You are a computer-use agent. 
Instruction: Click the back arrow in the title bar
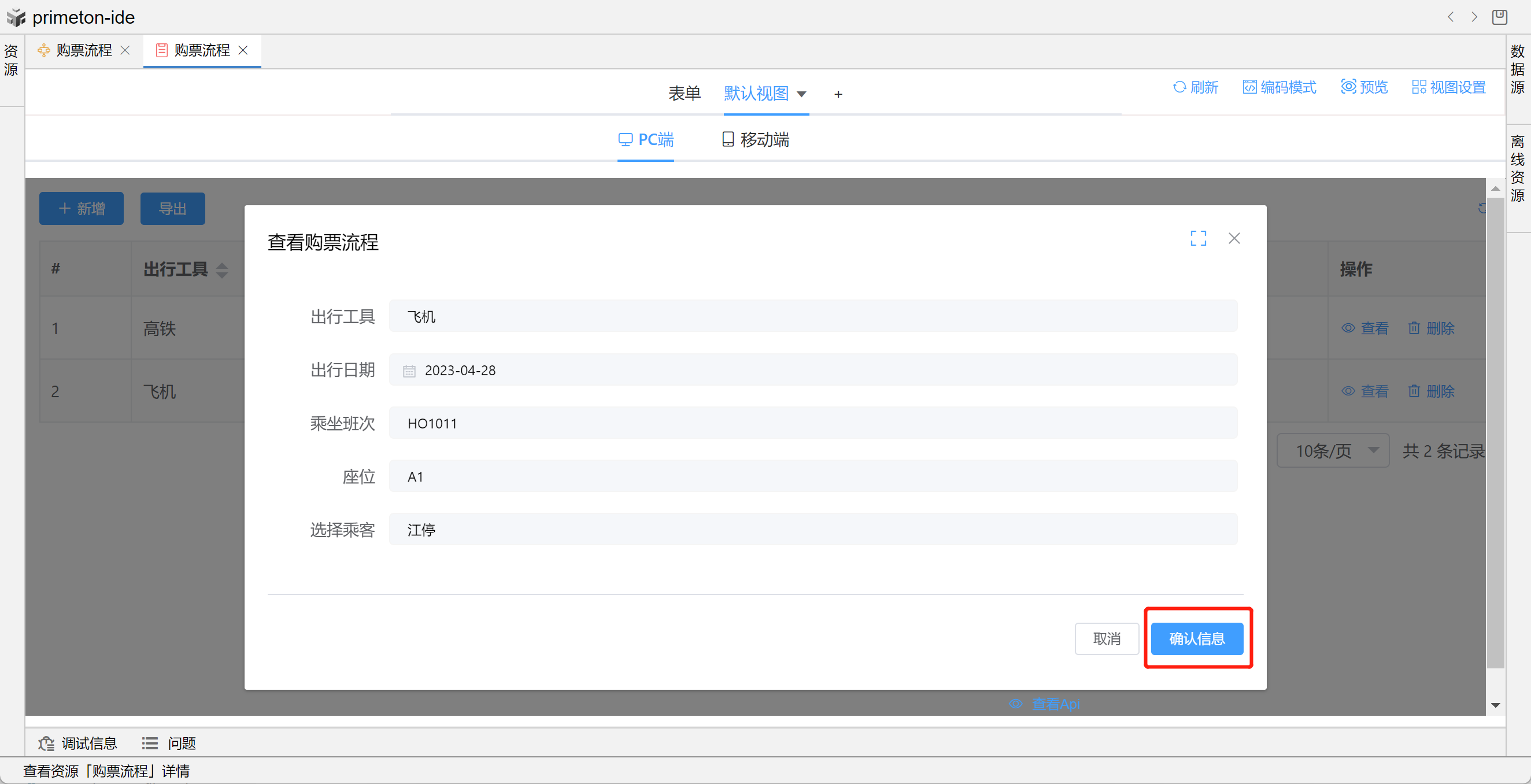[x=1450, y=17]
